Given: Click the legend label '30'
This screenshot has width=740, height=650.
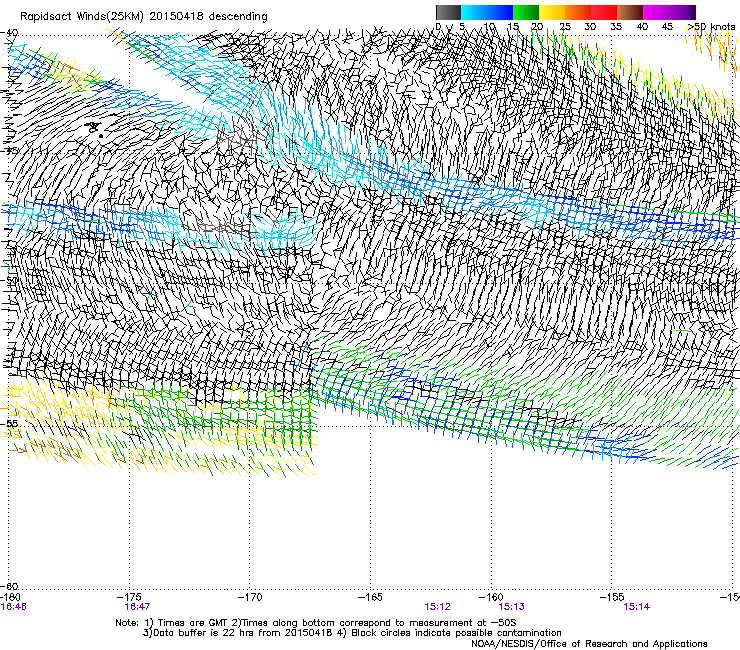Looking at the screenshot, I should pyautogui.click(x=590, y=27).
